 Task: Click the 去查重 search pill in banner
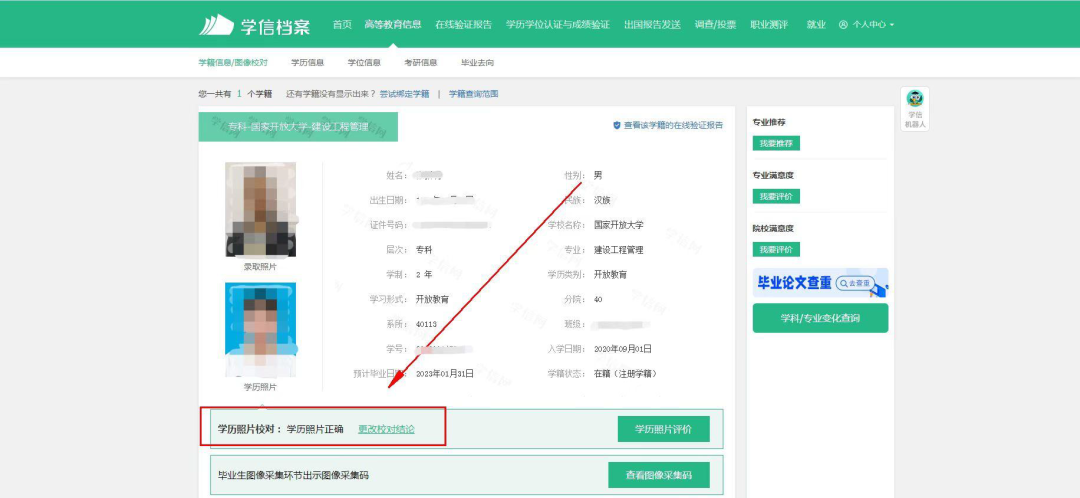[x=855, y=283]
